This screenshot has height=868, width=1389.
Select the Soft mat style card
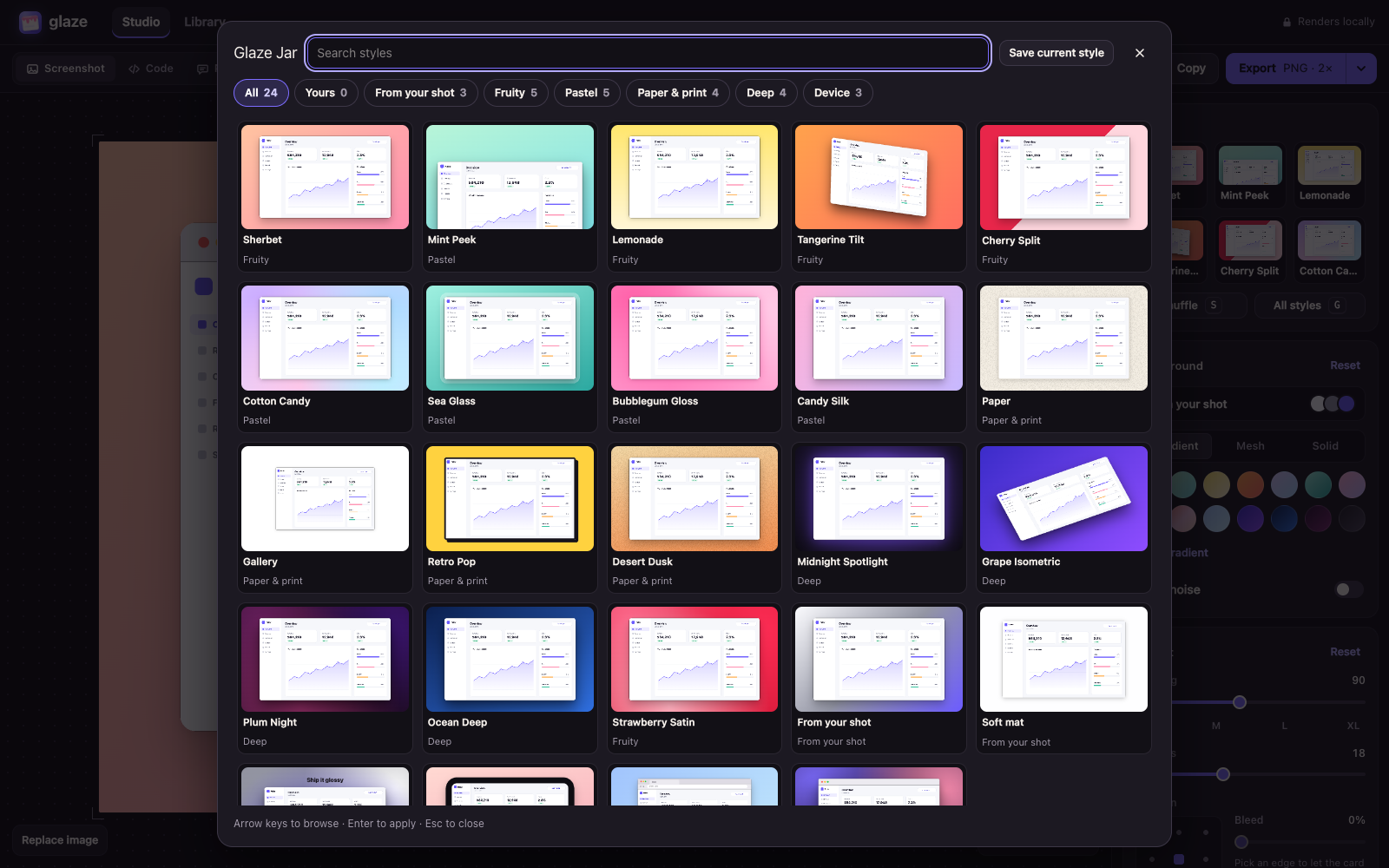(1063, 679)
